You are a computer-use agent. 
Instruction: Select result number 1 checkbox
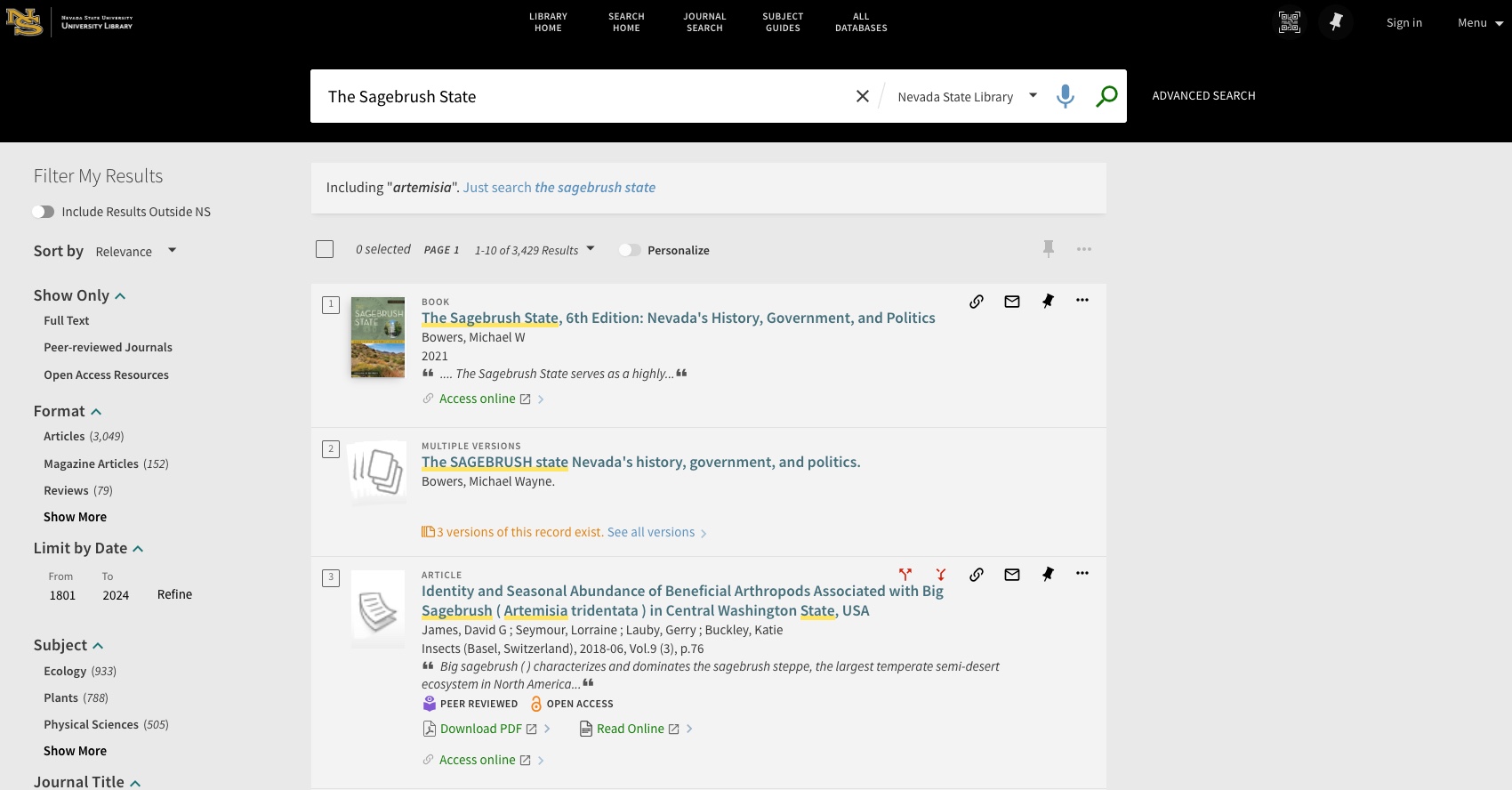tap(331, 305)
